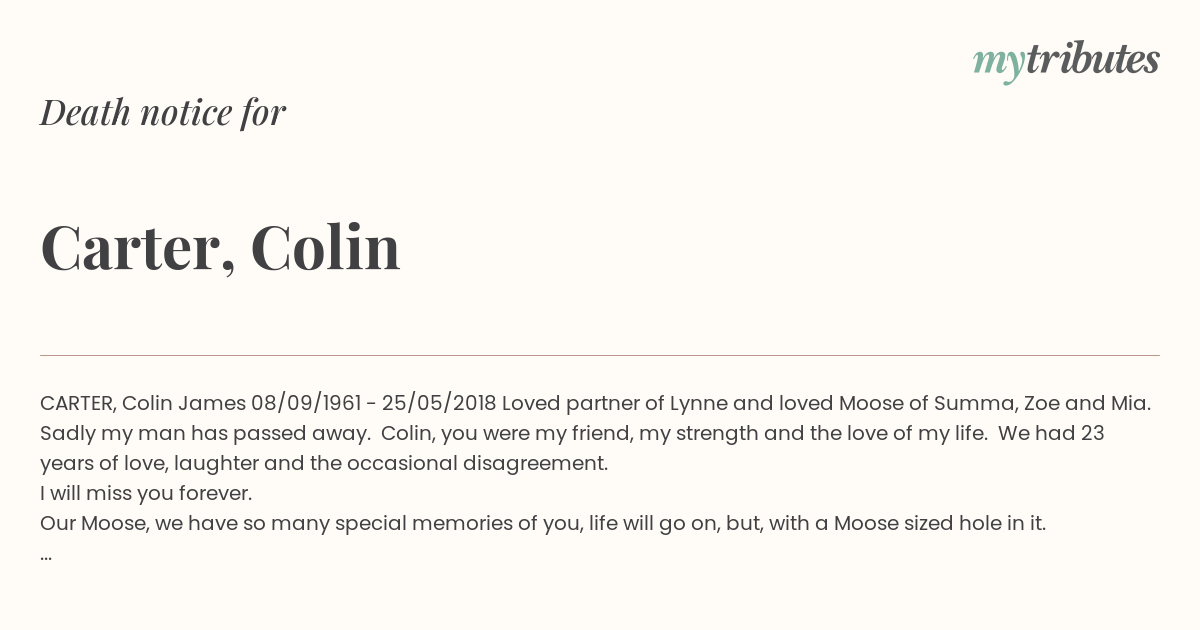Click the word 'Carter,' in the title
1200x630 pixels.
pos(138,249)
